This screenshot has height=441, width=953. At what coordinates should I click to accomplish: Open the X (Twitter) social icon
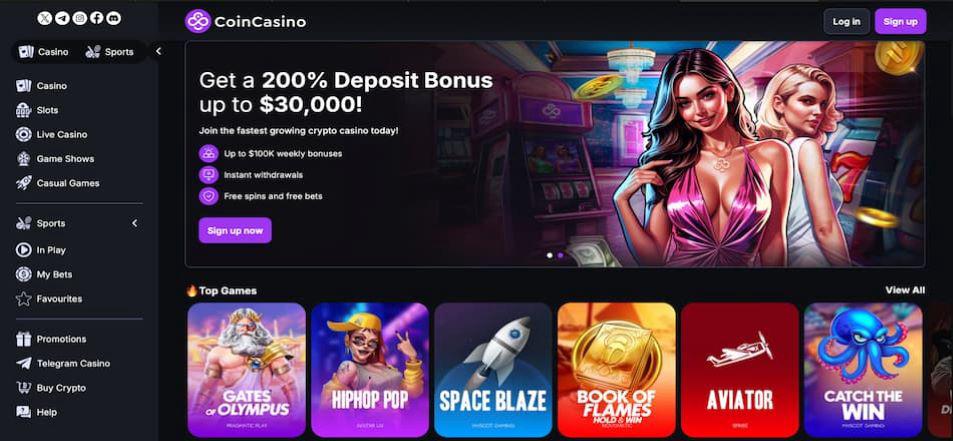[44, 18]
